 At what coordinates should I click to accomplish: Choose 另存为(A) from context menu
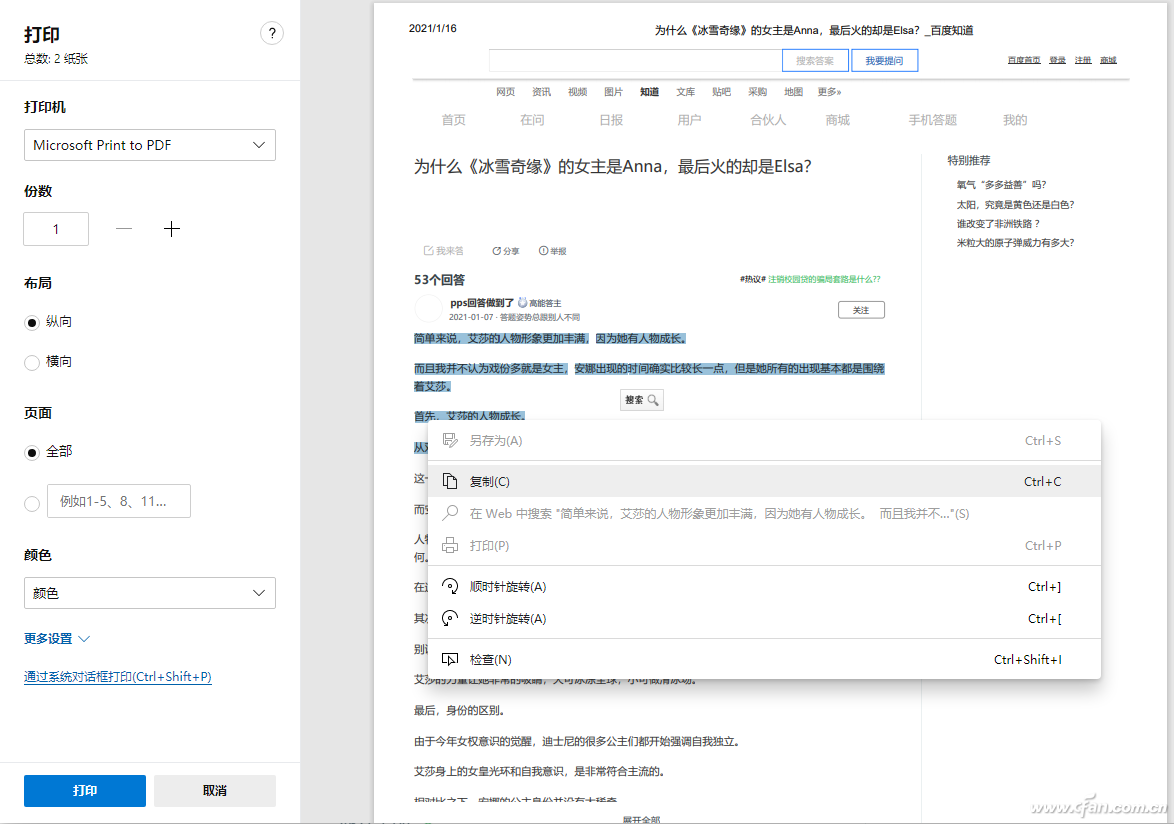pos(764,440)
